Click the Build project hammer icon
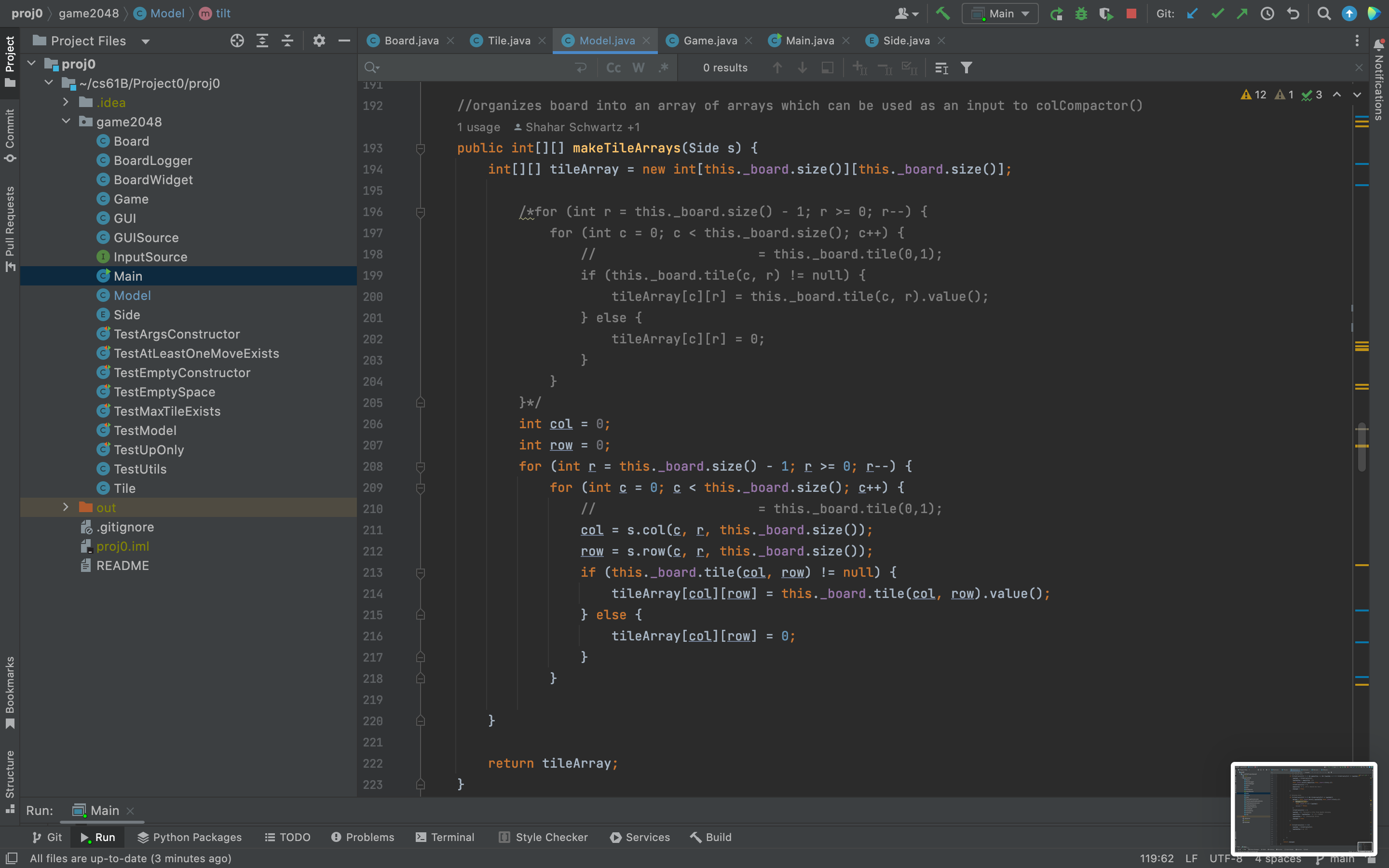This screenshot has height=868, width=1389. tap(942, 13)
